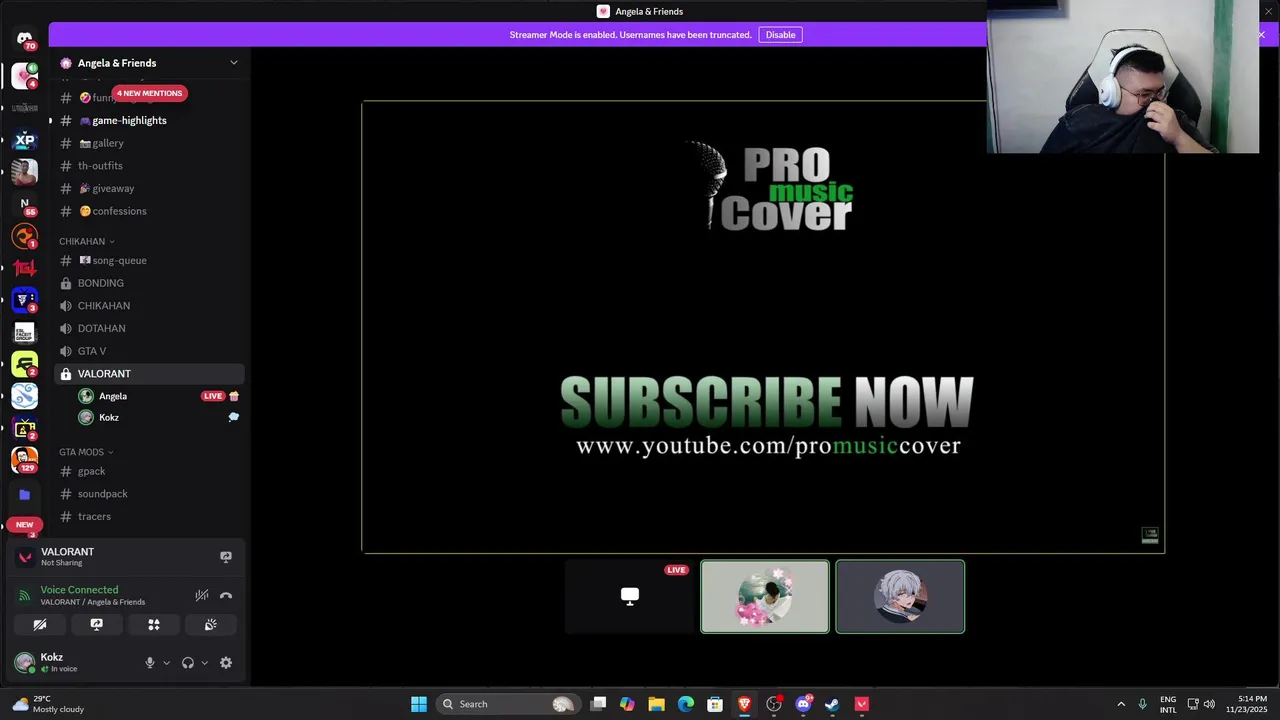Open the ESL FACEIT Group server
Image resolution: width=1280 pixels, height=720 pixels.
(25, 332)
